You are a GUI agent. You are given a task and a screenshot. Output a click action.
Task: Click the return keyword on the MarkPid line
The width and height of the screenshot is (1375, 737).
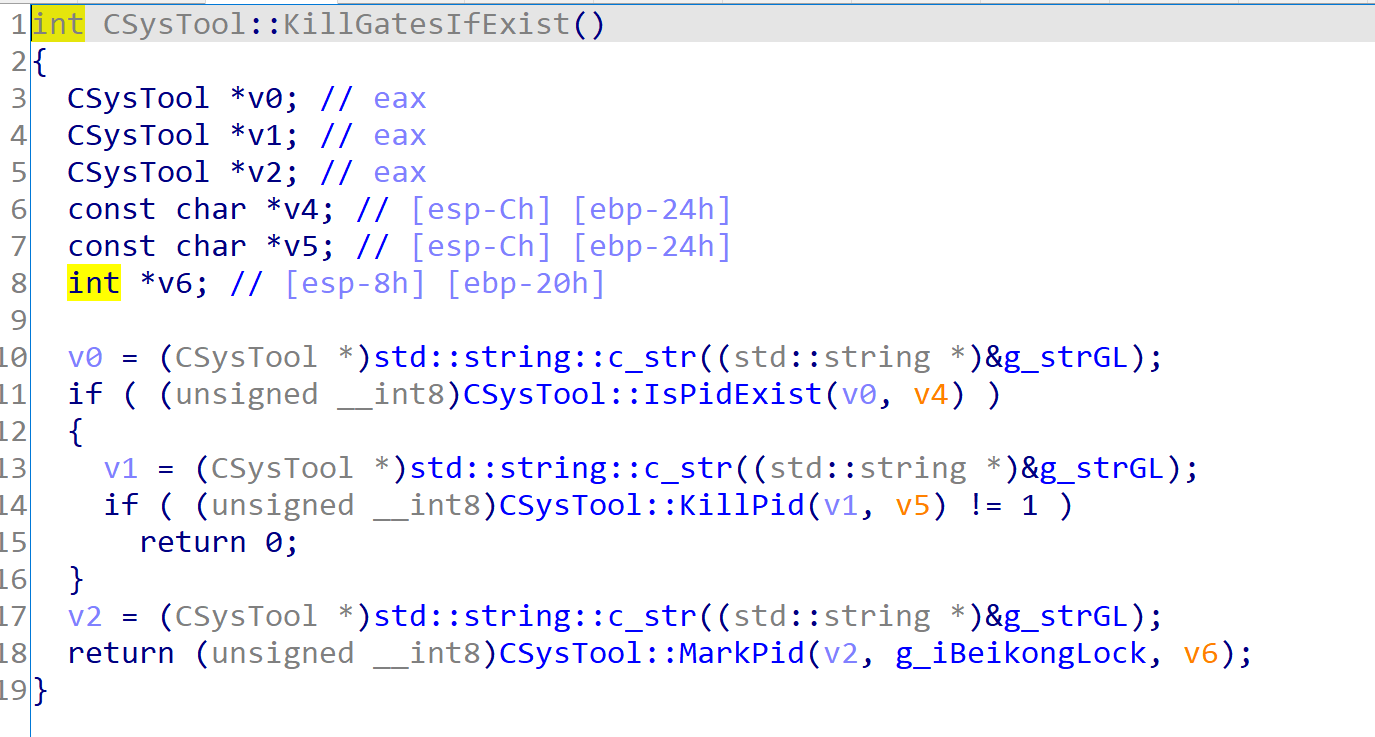121,653
